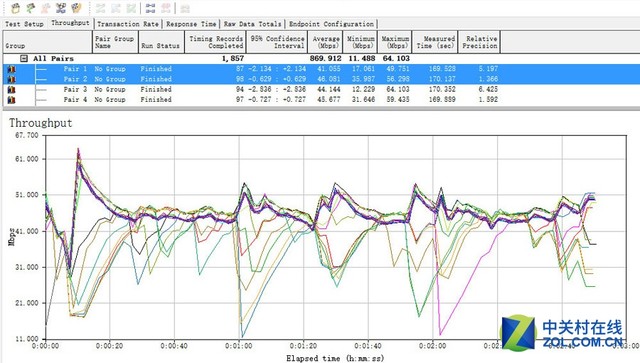Click Pair 1 minimum value 17.061
The height and width of the screenshot is (363, 640).
363,69
